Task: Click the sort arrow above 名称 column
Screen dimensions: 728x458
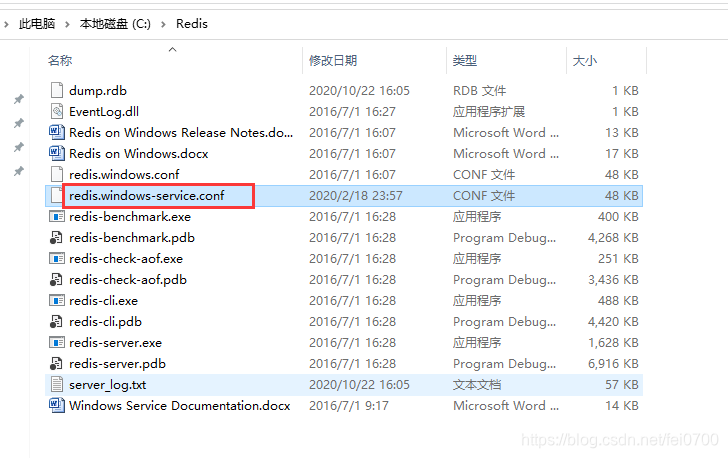Action: pos(172,49)
